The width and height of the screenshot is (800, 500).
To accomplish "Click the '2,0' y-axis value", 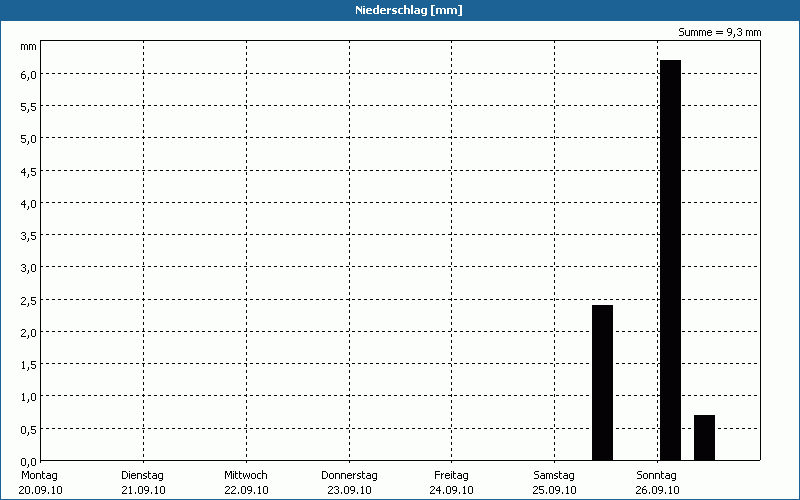I will pos(29,333).
